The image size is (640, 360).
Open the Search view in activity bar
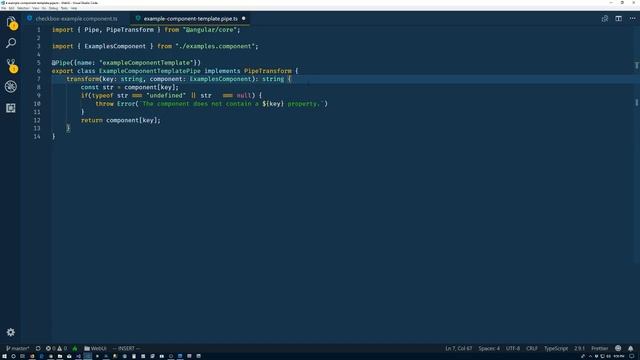(11, 43)
